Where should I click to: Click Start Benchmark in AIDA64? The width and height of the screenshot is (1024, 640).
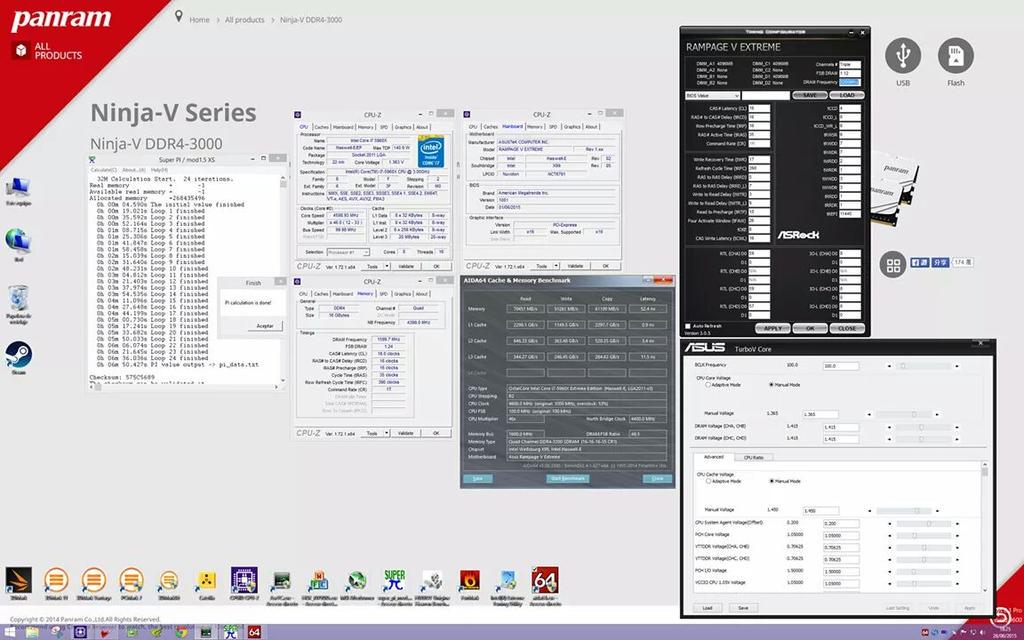click(x=568, y=478)
